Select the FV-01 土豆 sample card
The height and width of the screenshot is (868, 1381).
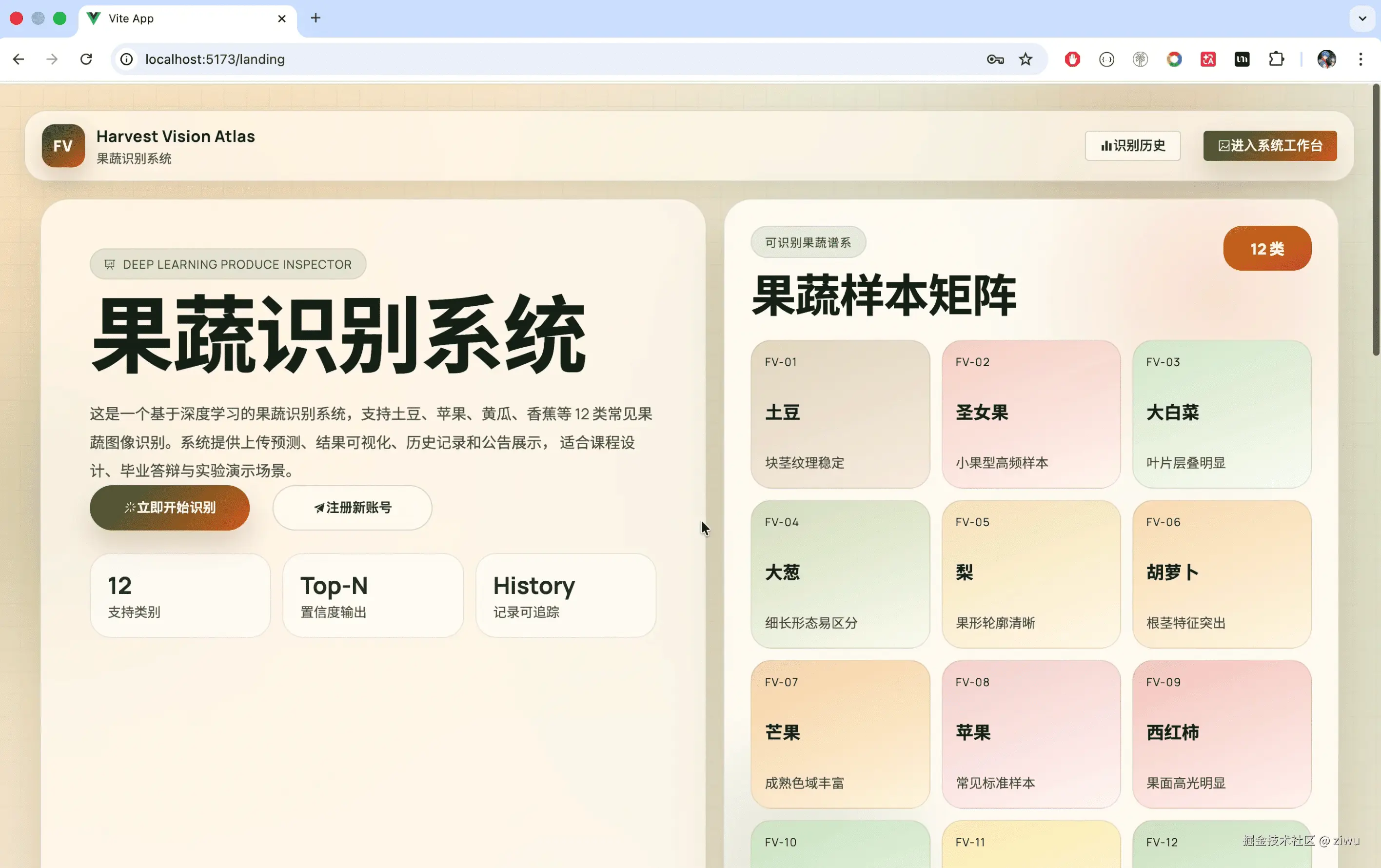click(x=839, y=415)
